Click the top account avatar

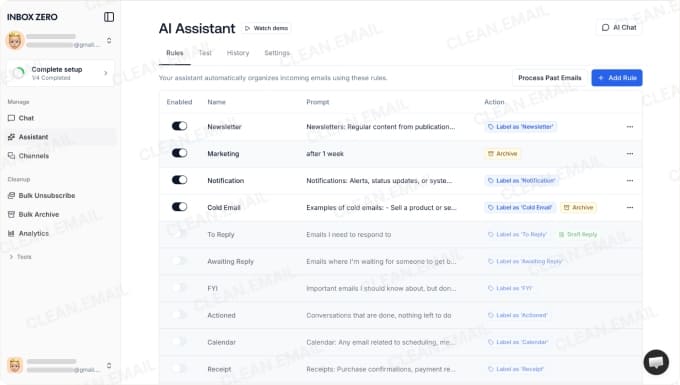tap(15, 41)
